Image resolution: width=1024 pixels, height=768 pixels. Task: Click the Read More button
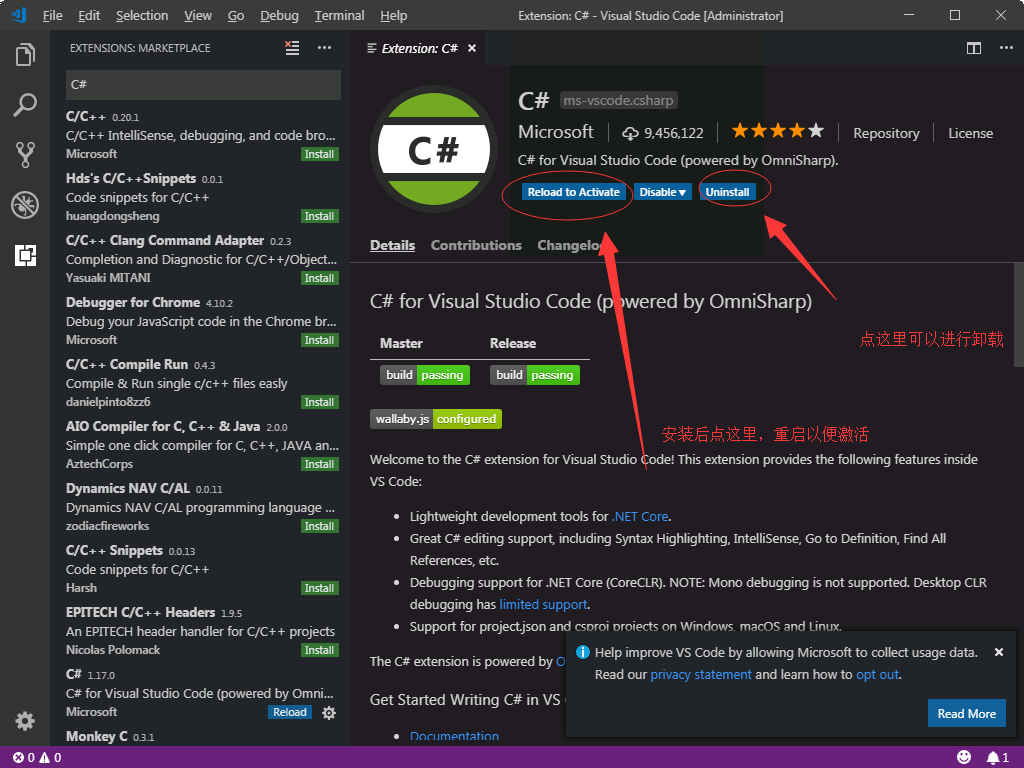tap(967, 714)
